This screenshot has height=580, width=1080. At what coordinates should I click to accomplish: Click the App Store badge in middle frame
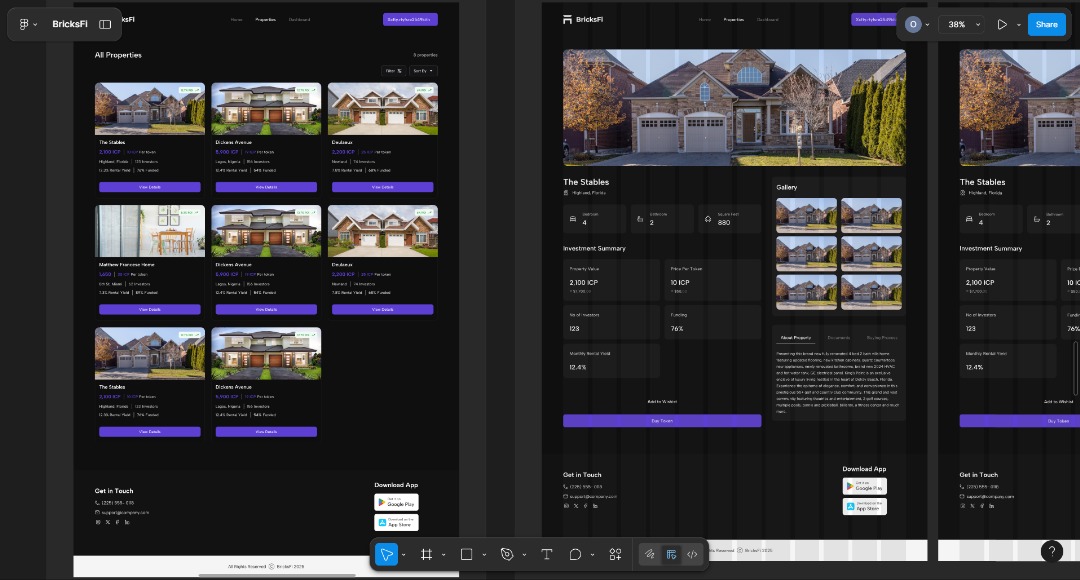864,506
